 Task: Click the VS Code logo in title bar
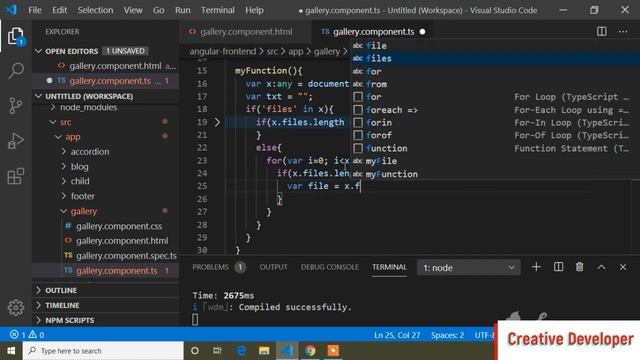(x=11, y=9)
